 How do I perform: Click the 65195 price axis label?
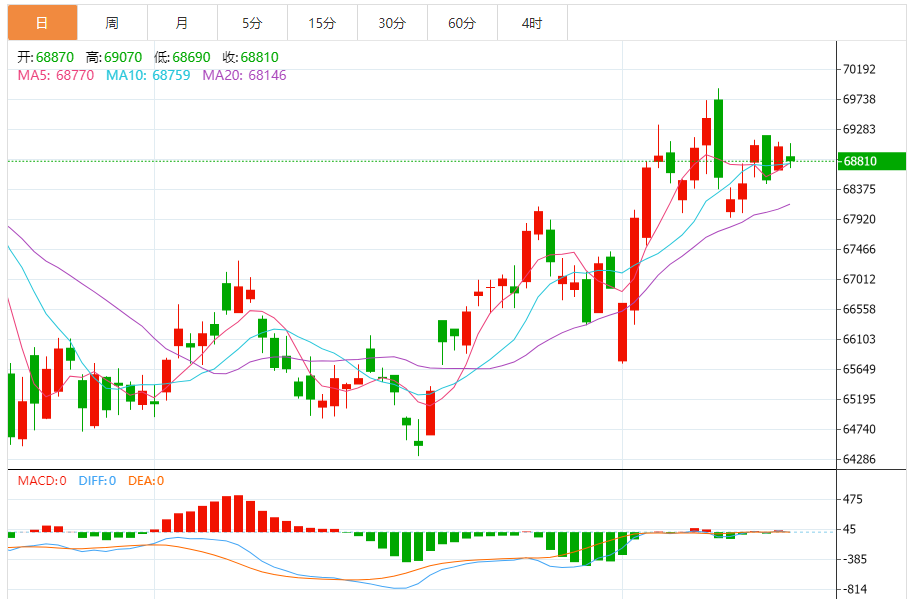pos(859,399)
